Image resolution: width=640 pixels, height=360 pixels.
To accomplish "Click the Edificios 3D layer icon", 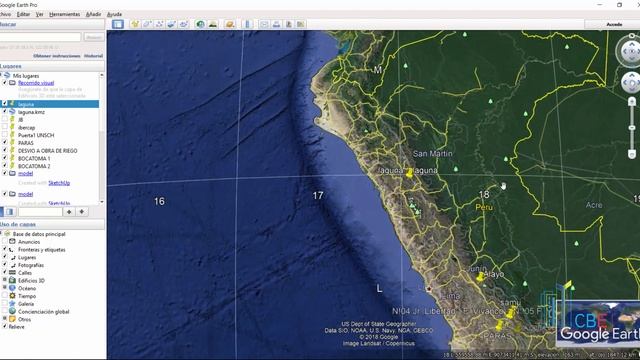I will pyautogui.click(x=13, y=280).
